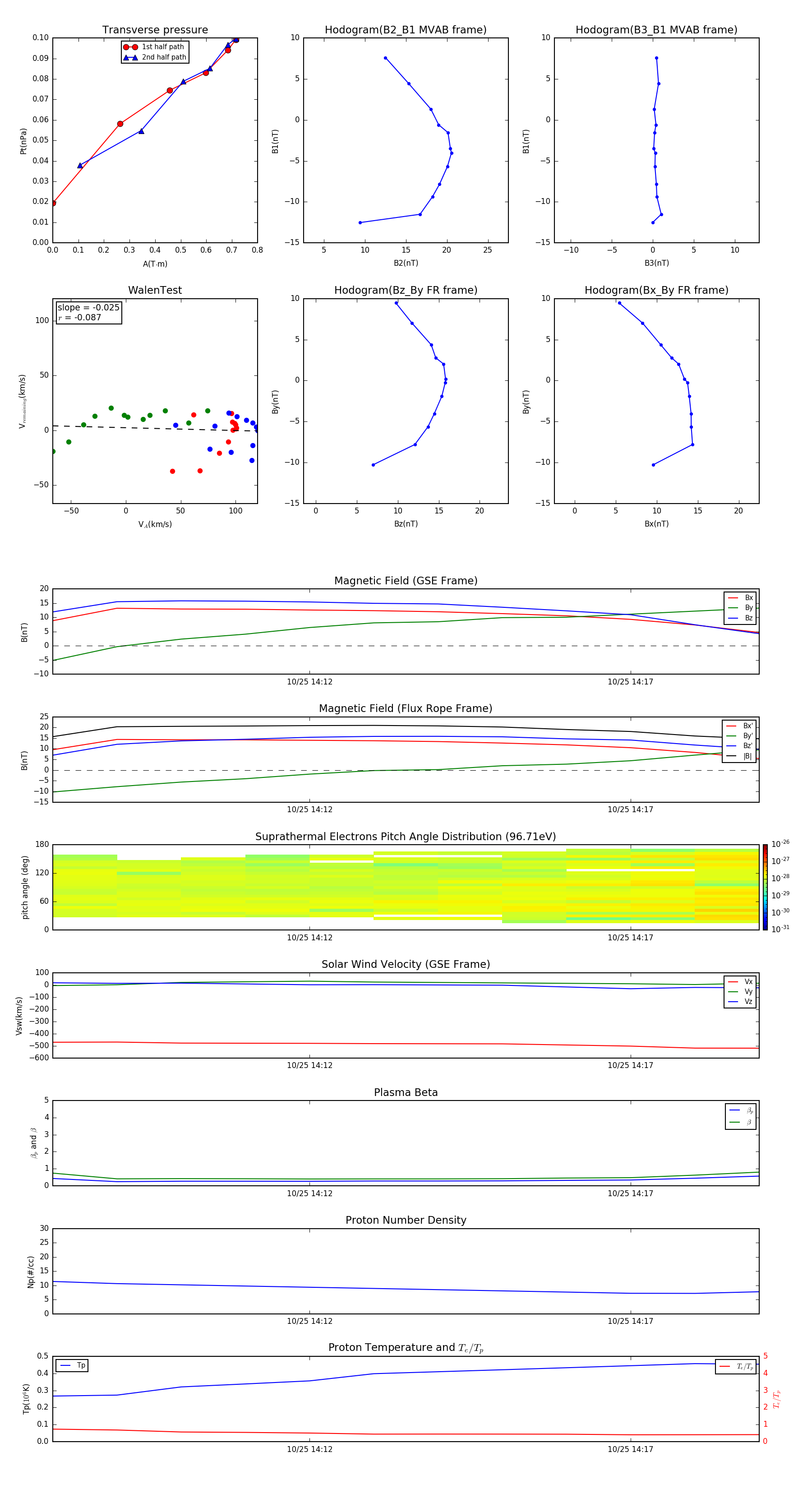Click the Vx legend entry in velocity panel
812x1489 pixels.
tap(740, 981)
